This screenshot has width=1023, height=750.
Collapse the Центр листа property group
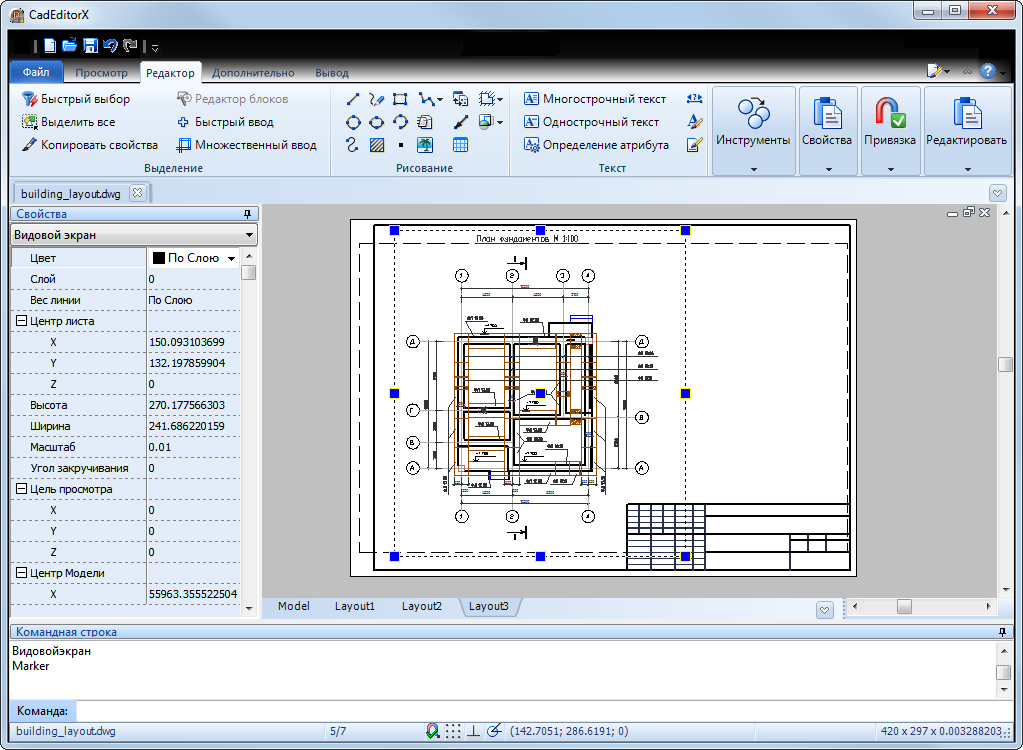[x=21, y=321]
